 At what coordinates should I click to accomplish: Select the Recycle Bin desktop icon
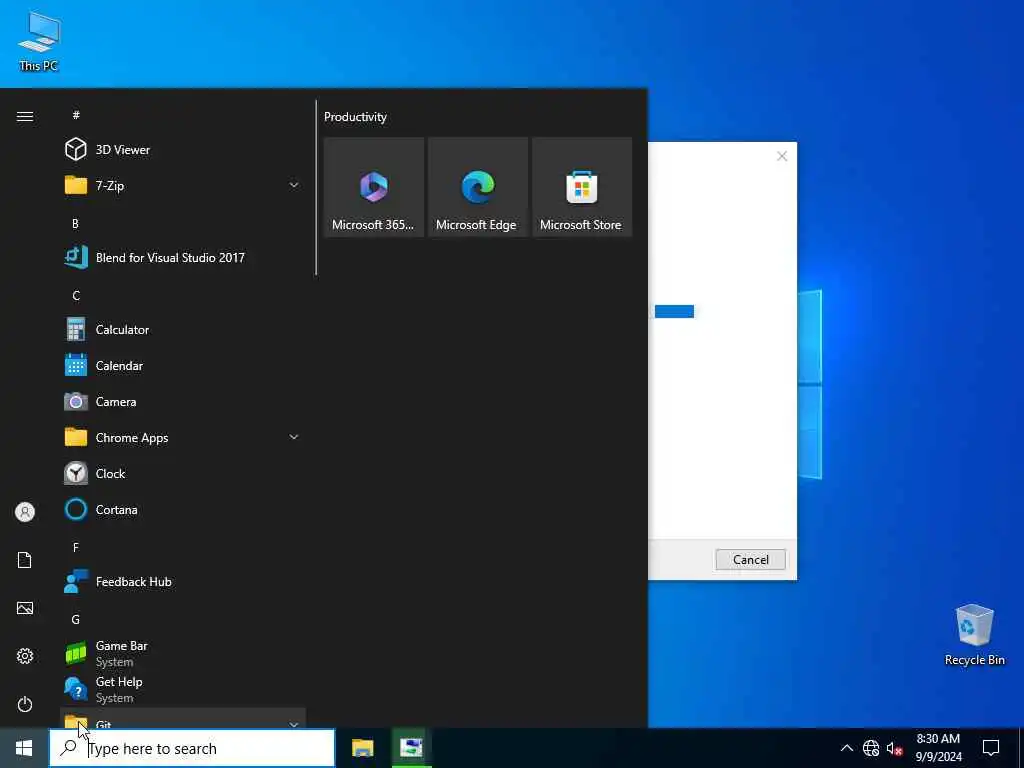[x=974, y=635]
